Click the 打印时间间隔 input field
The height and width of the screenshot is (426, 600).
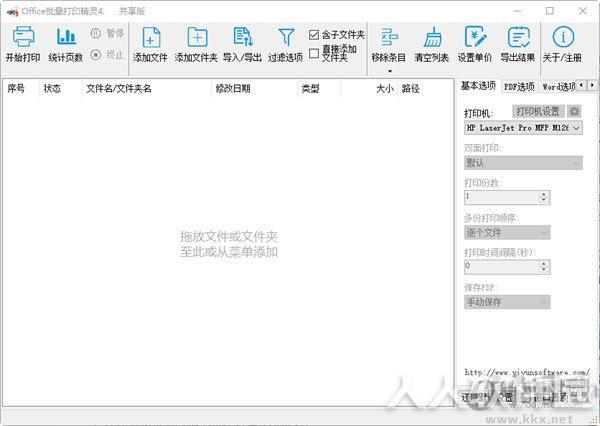(502, 267)
